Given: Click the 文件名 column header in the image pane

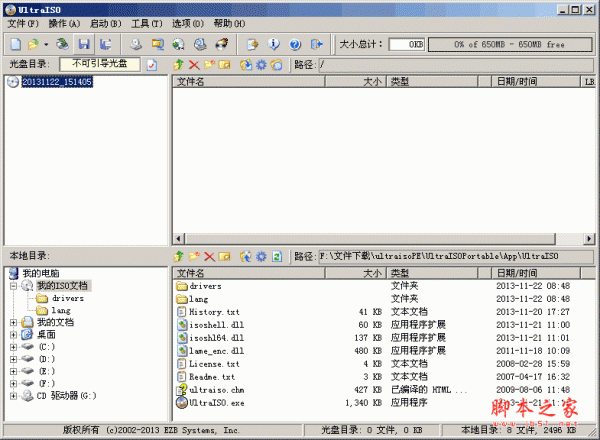Looking at the screenshot, I should click(249, 81).
